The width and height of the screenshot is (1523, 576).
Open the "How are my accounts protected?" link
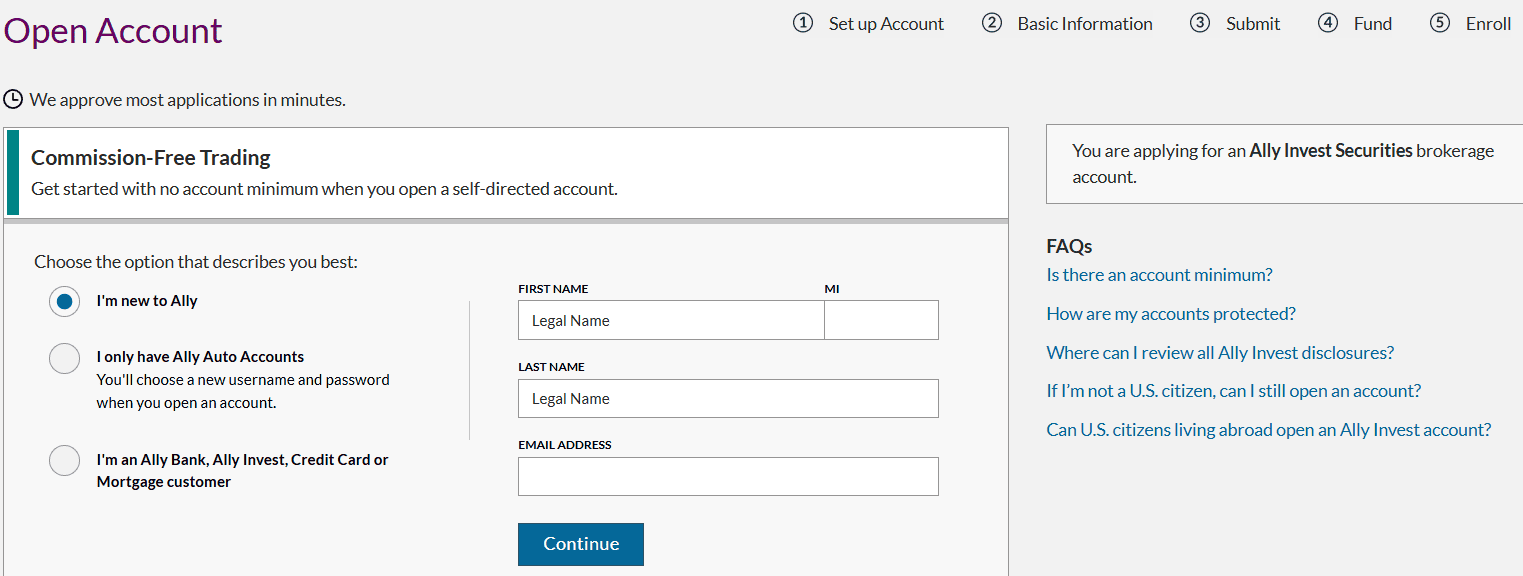(1171, 313)
